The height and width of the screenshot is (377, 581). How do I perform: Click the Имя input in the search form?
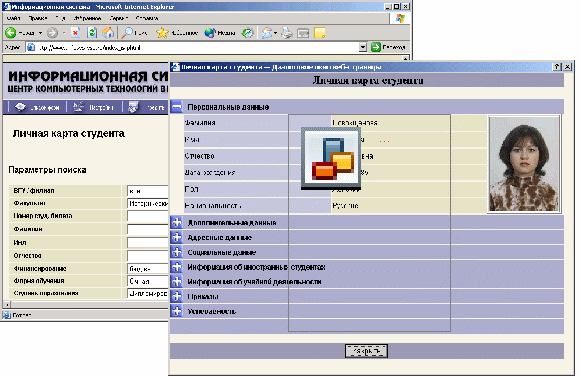click(x=147, y=242)
